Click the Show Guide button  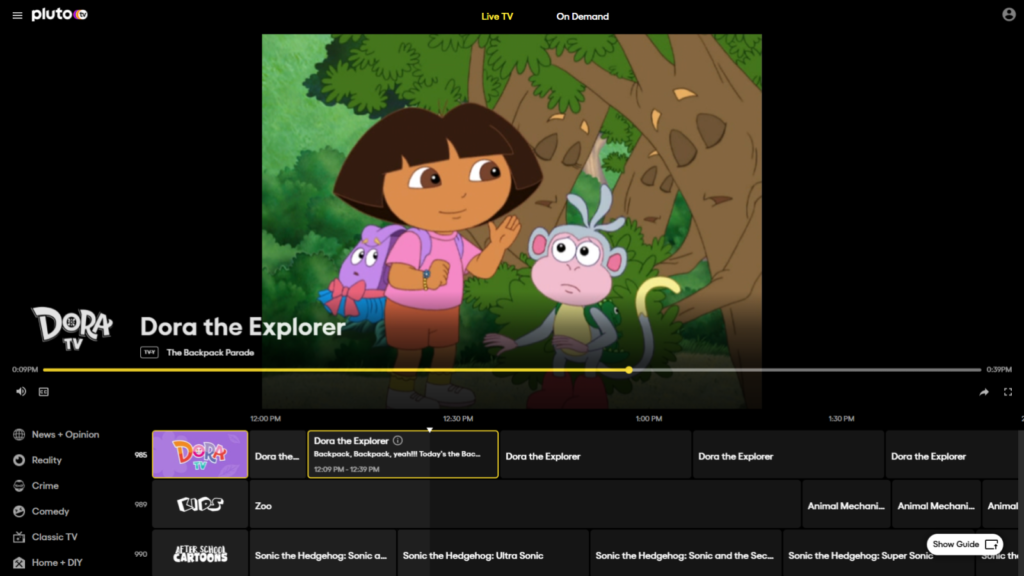click(964, 544)
